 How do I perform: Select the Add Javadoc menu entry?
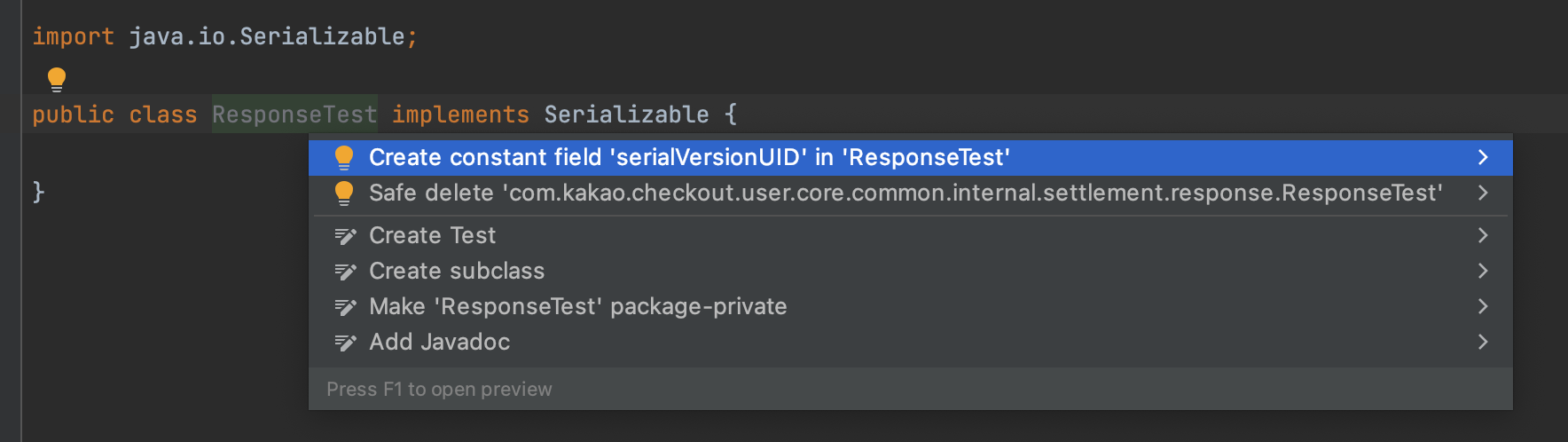[x=439, y=343]
